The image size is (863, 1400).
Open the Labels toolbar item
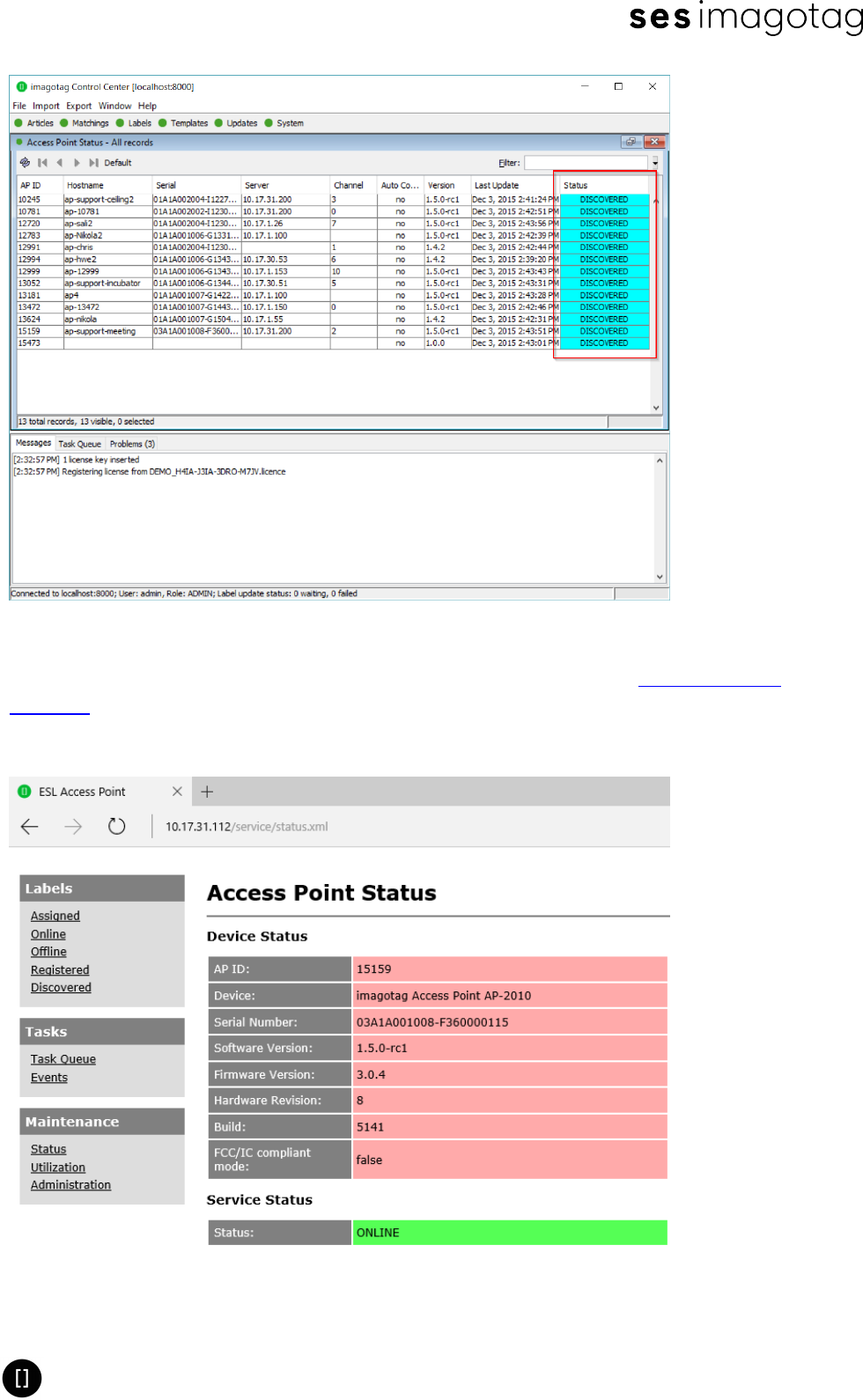click(134, 123)
